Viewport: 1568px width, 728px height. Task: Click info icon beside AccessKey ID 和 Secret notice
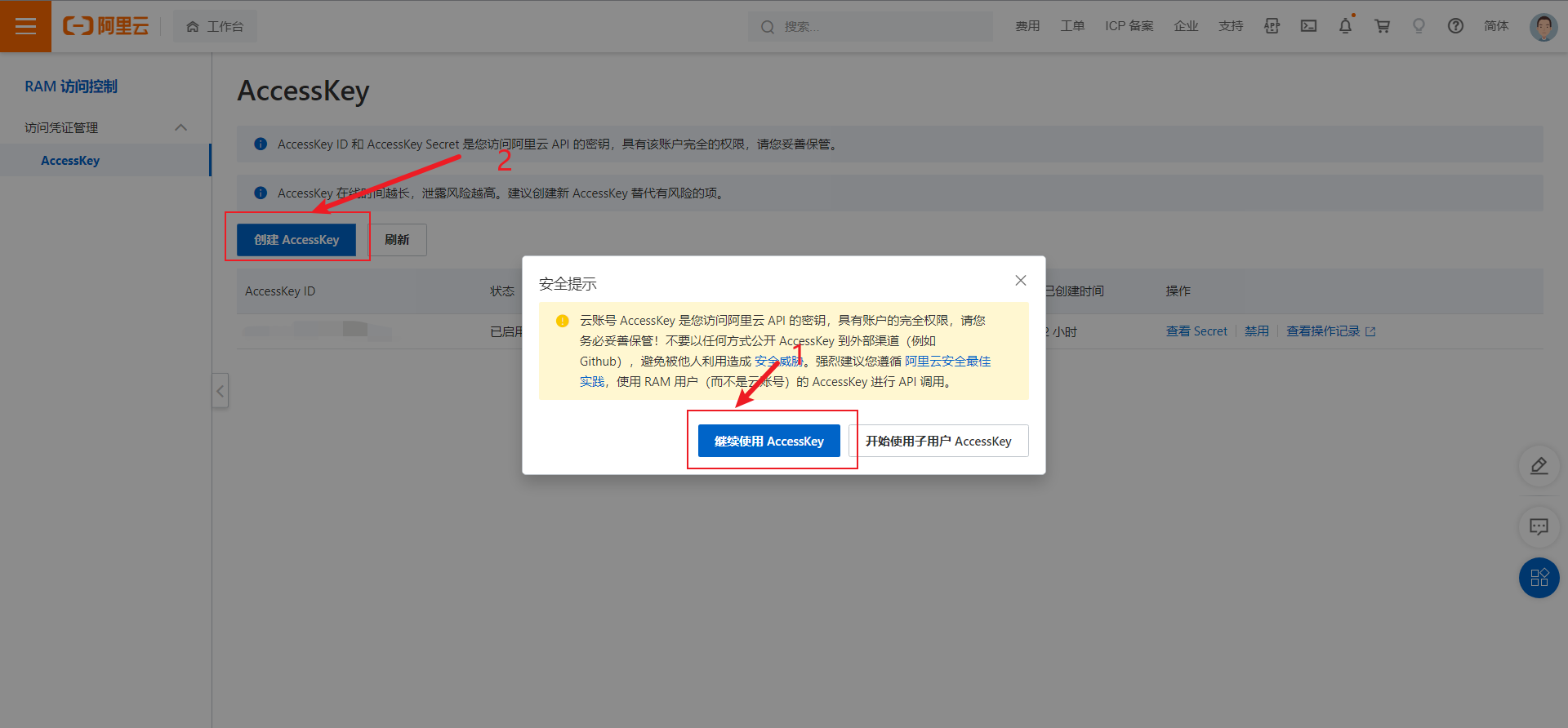(x=261, y=144)
